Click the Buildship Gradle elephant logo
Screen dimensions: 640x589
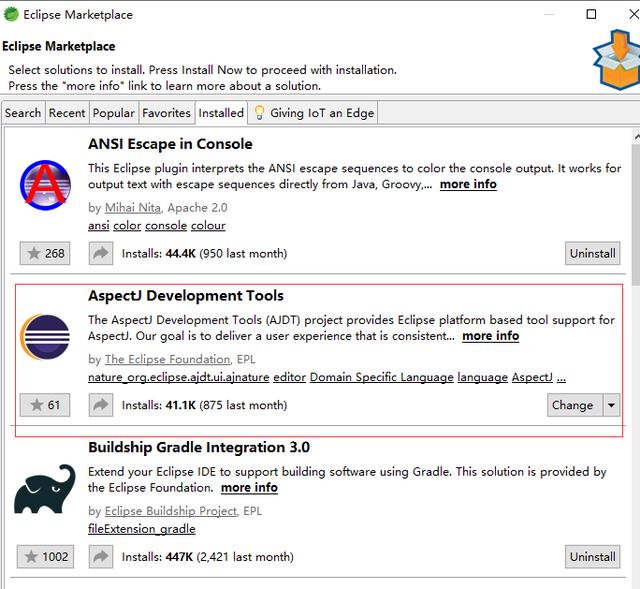click(x=45, y=489)
